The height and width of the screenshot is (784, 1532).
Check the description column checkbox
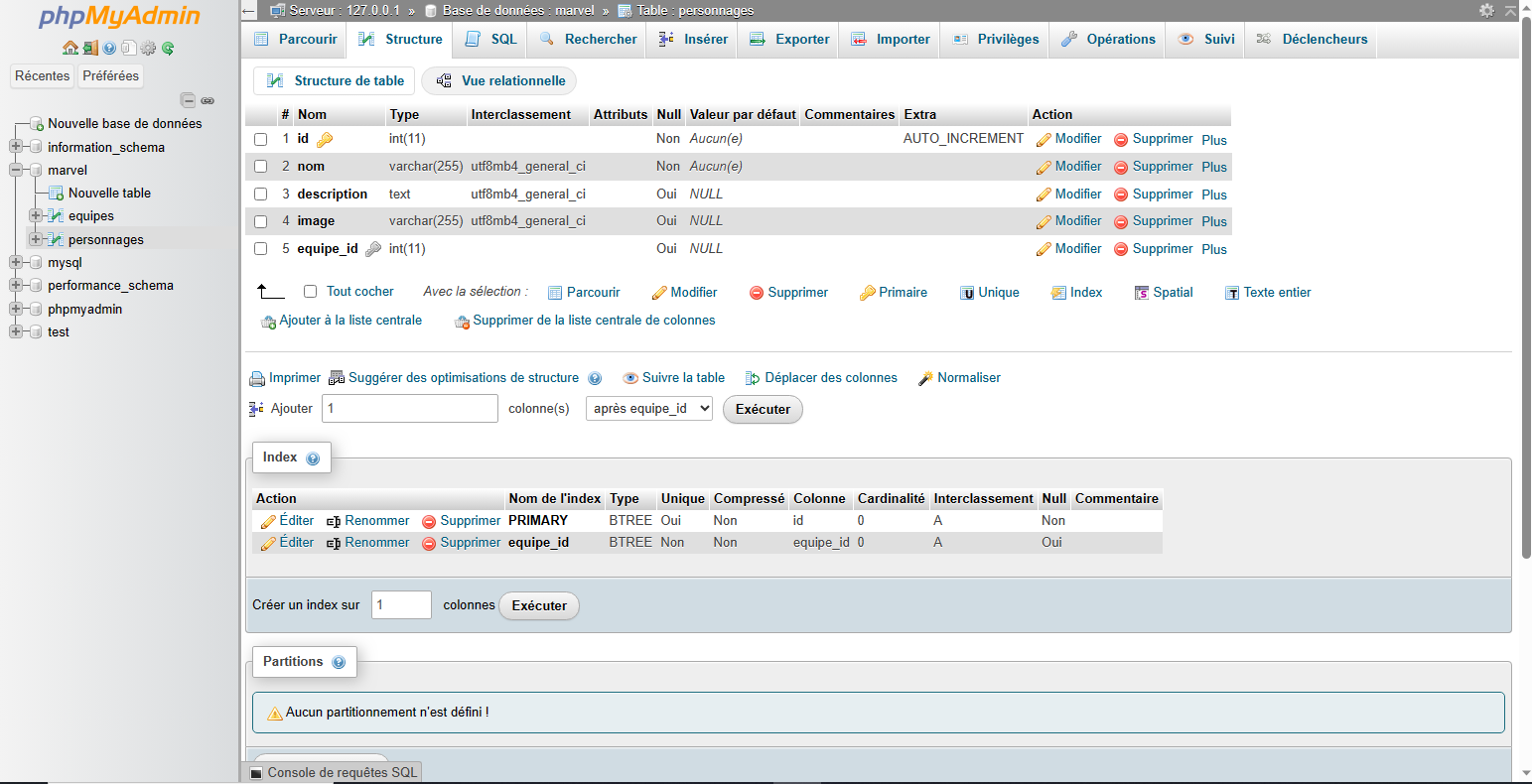coord(261,195)
